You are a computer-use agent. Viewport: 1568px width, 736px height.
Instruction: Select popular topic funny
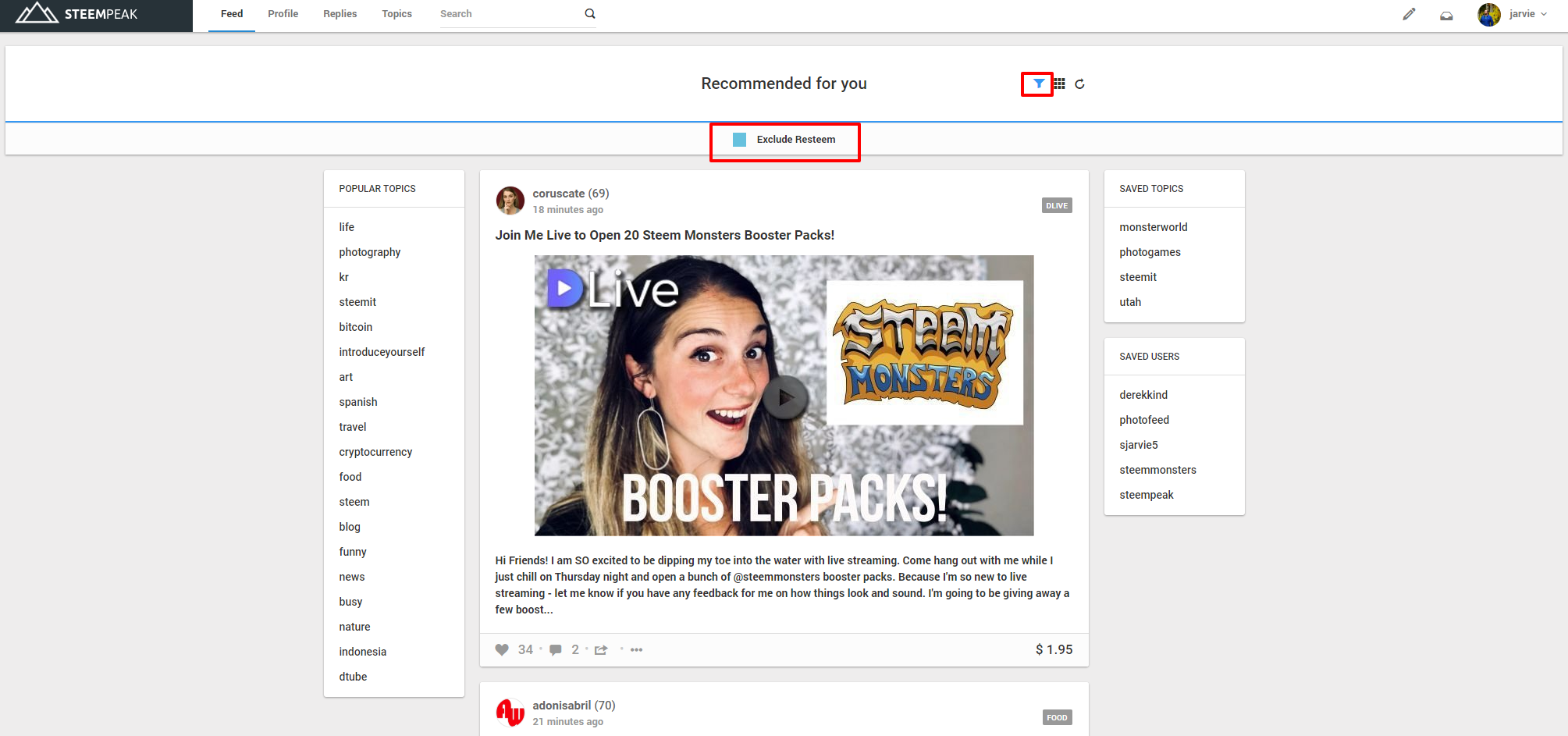click(x=353, y=552)
